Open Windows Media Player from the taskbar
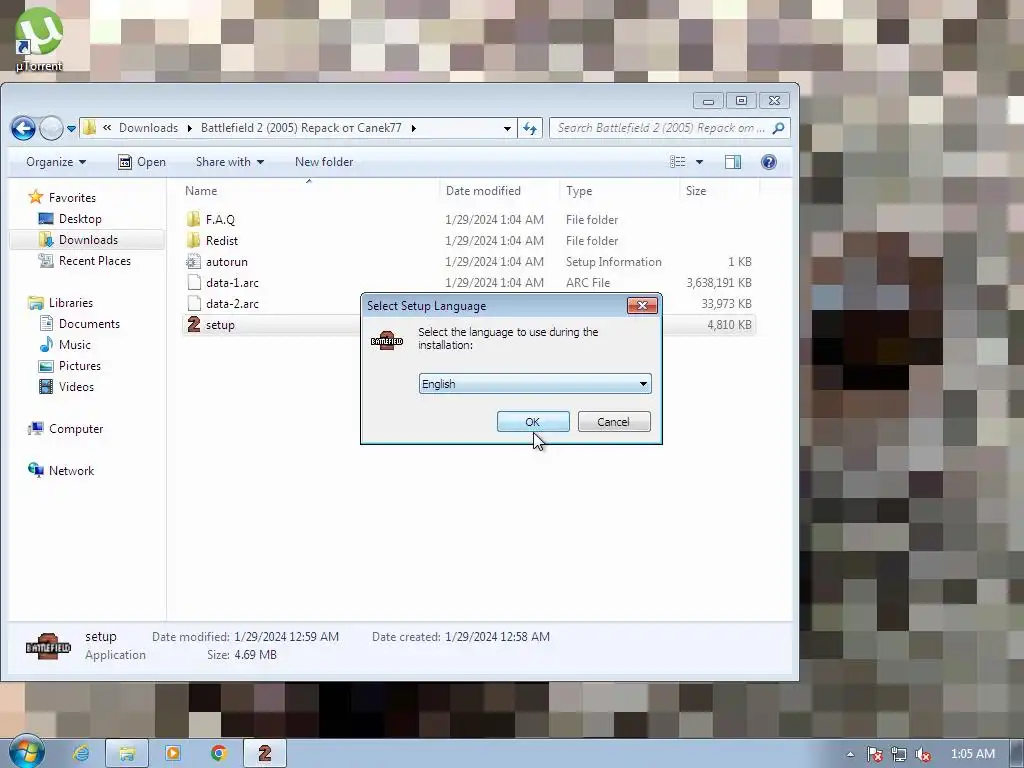This screenshot has height=768, width=1024. 173,753
